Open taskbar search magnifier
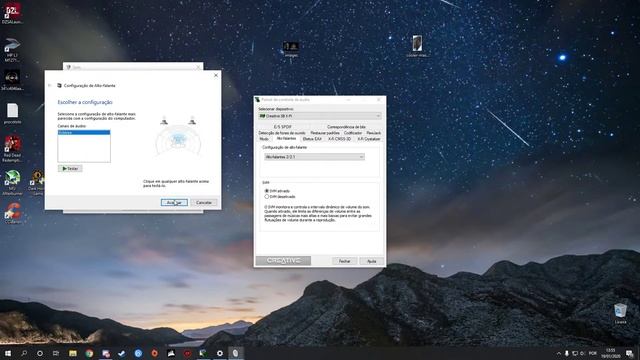Viewport: 640px width, 360px height. pyautogui.click(x=24, y=353)
